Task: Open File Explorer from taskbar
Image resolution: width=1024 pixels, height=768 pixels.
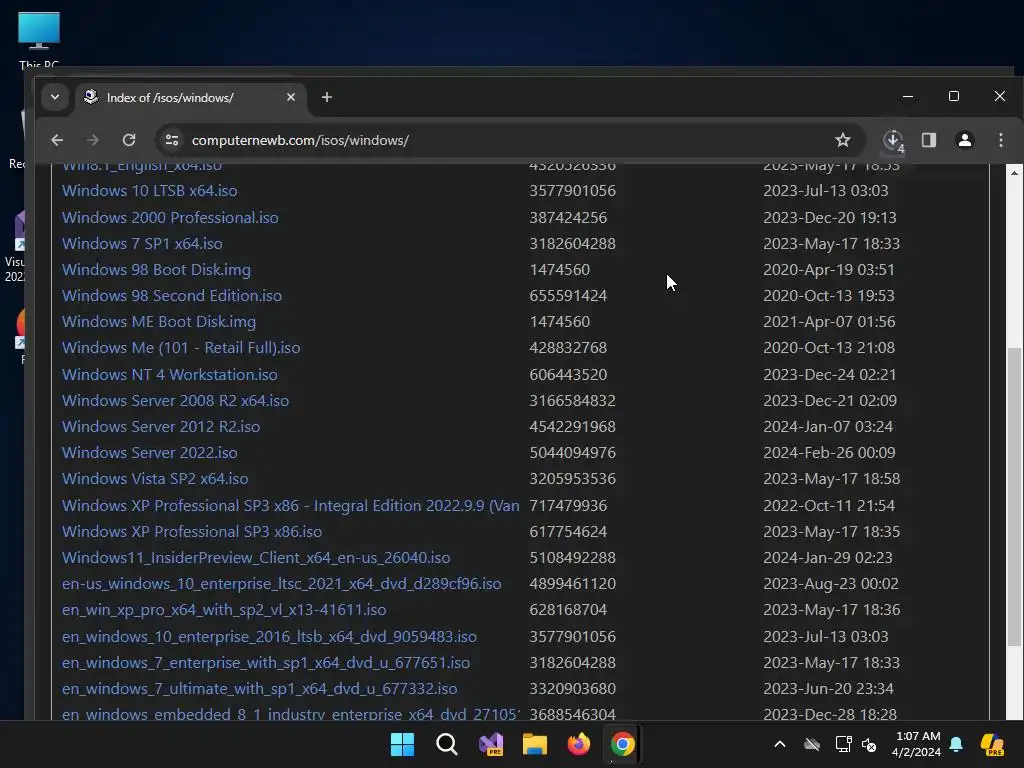Action: [535, 744]
